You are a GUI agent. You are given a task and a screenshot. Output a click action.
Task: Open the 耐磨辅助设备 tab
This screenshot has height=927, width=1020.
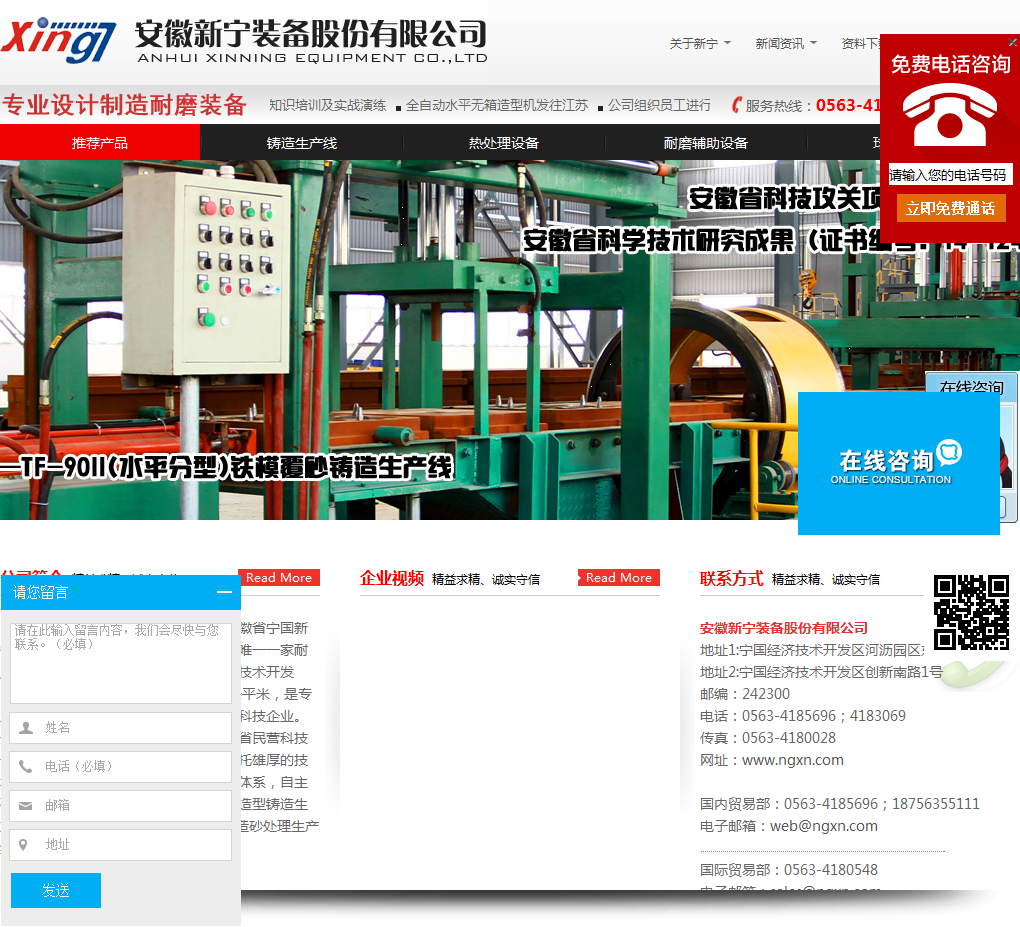[x=706, y=142]
